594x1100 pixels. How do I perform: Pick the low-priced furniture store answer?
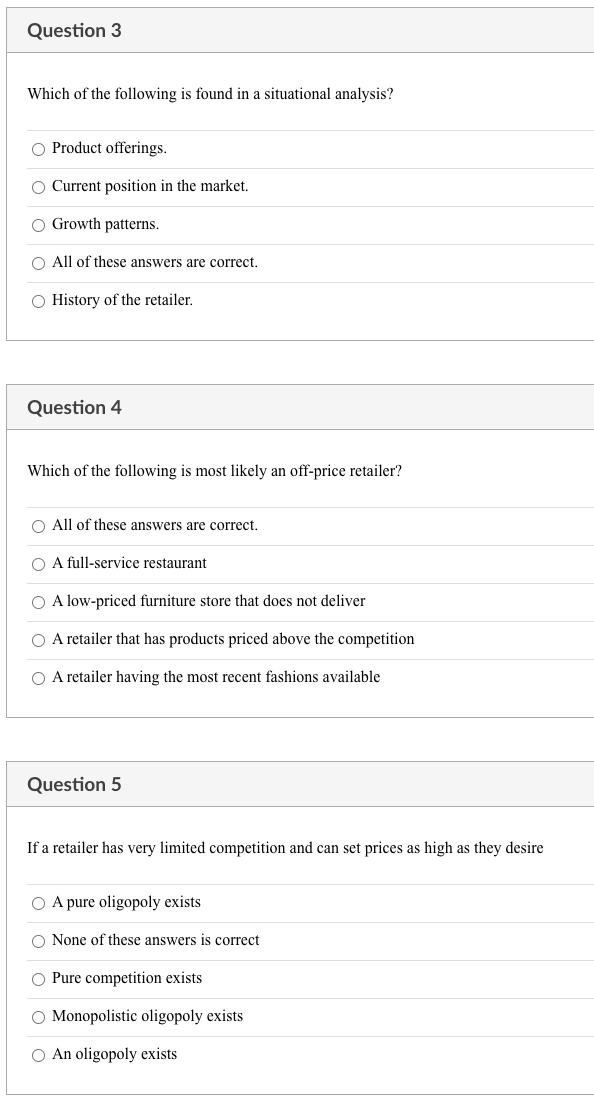tap(38, 601)
